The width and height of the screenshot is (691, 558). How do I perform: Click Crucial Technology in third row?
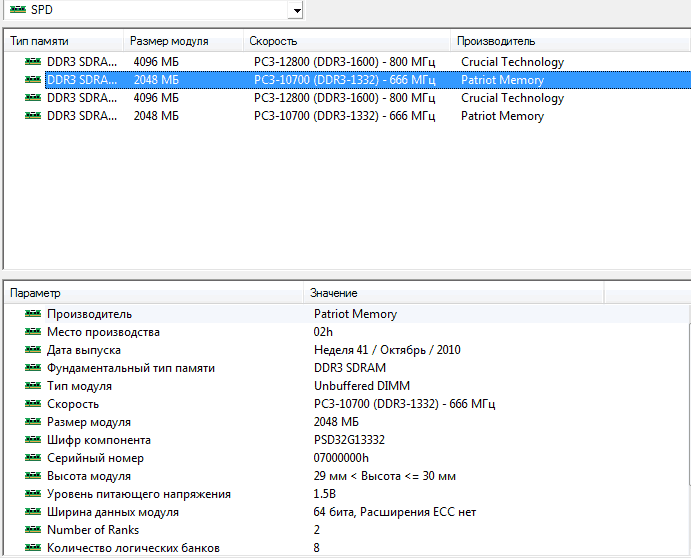click(513, 98)
